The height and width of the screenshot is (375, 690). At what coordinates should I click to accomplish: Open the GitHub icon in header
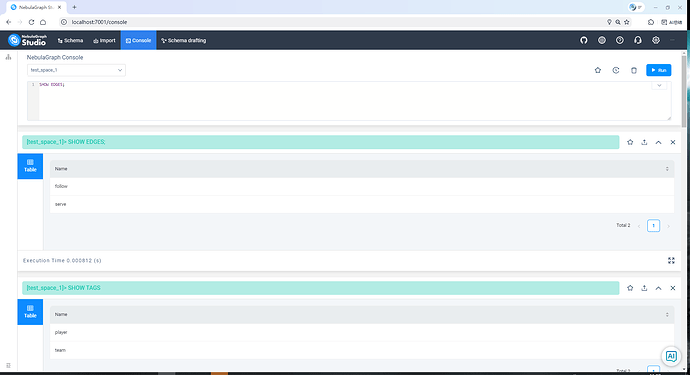point(584,40)
